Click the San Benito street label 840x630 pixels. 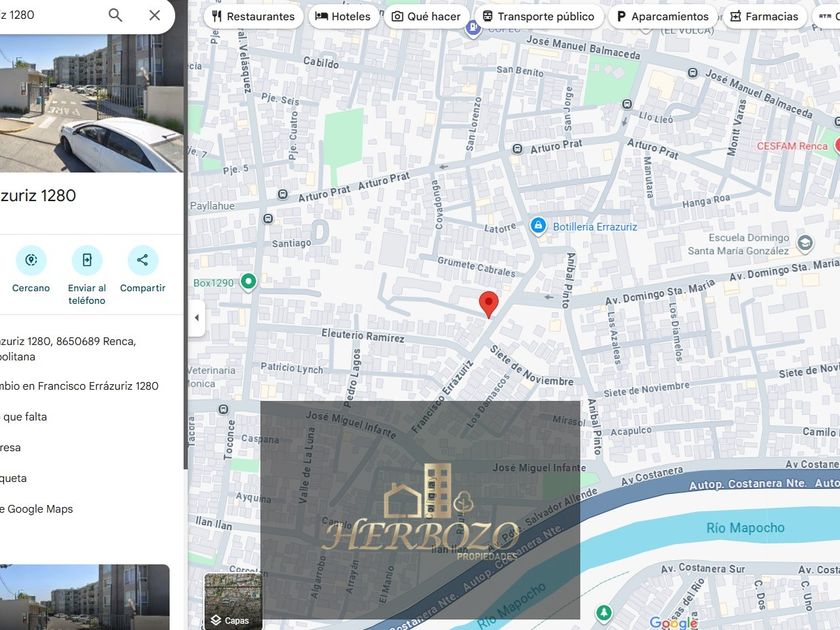520,70
